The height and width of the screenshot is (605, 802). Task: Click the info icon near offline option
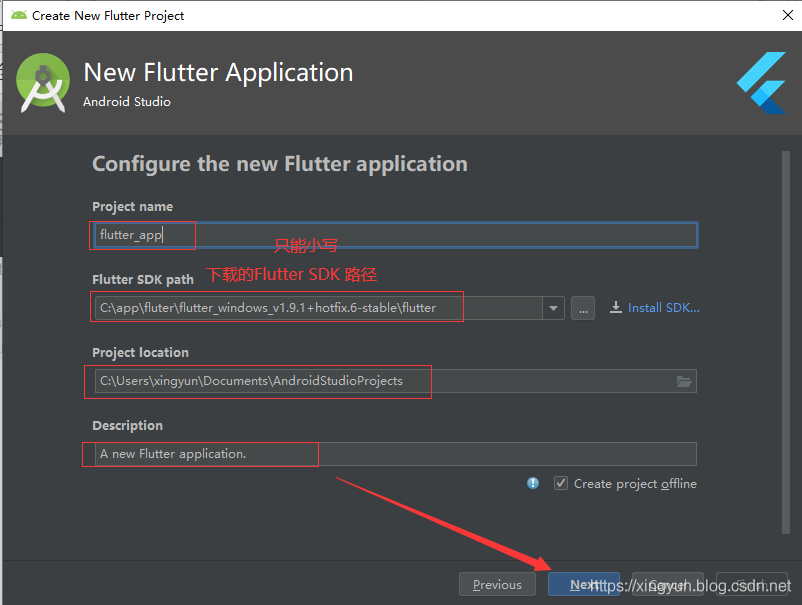pos(533,483)
